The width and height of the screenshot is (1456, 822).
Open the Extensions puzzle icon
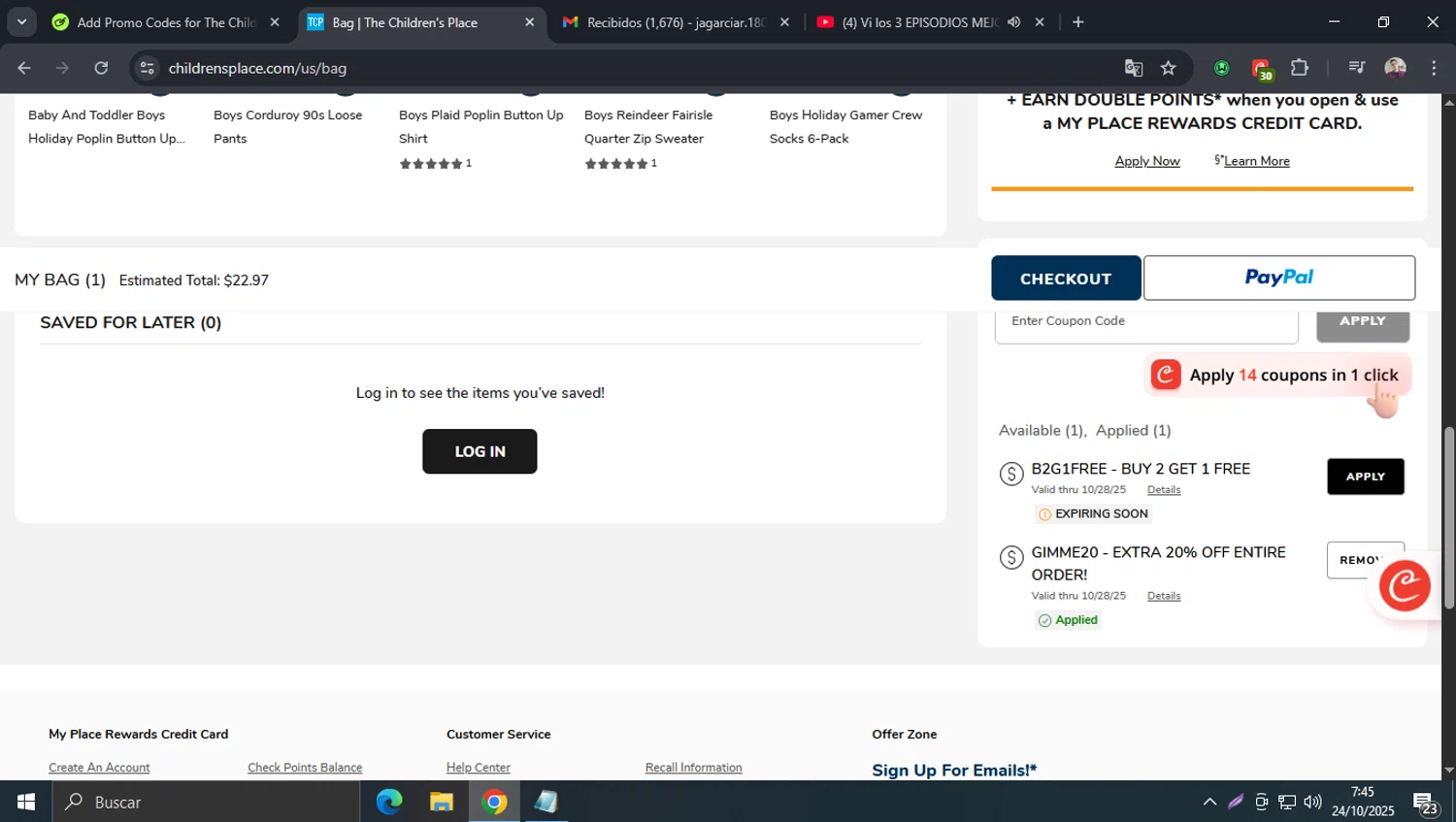coord(1300,68)
